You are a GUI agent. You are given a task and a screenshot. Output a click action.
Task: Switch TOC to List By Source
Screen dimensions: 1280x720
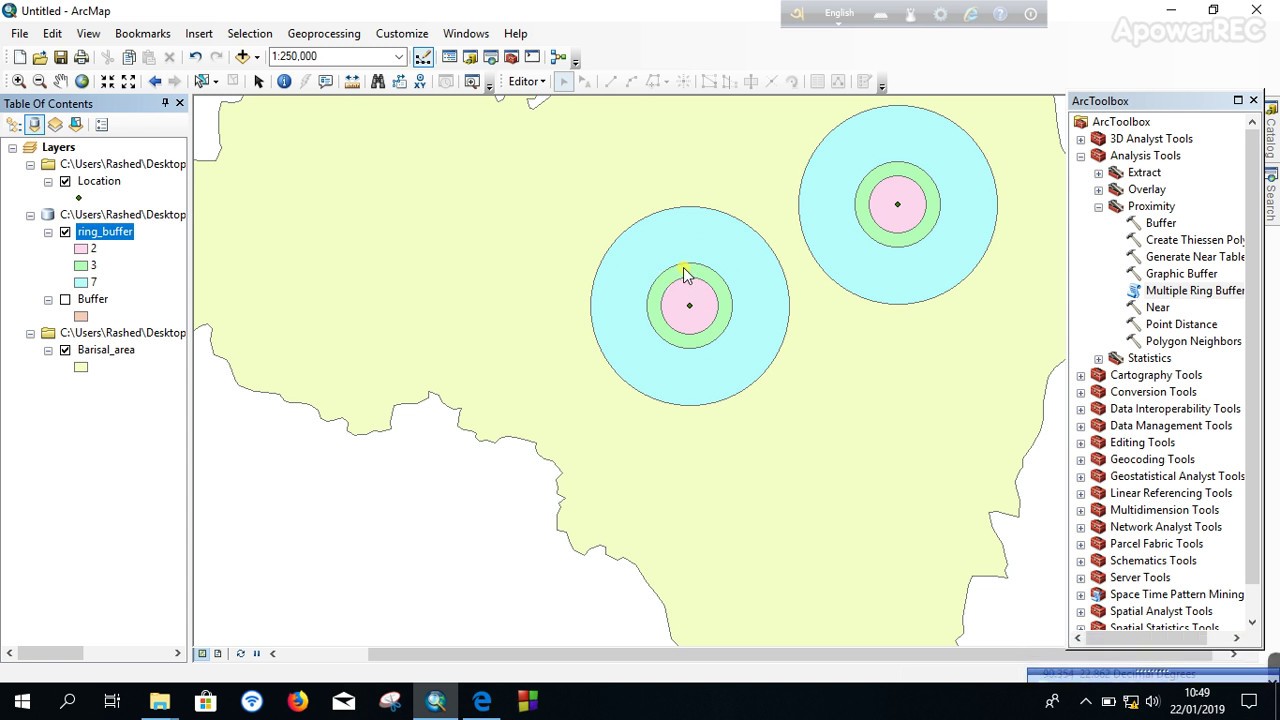pyautogui.click(x=35, y=125)
